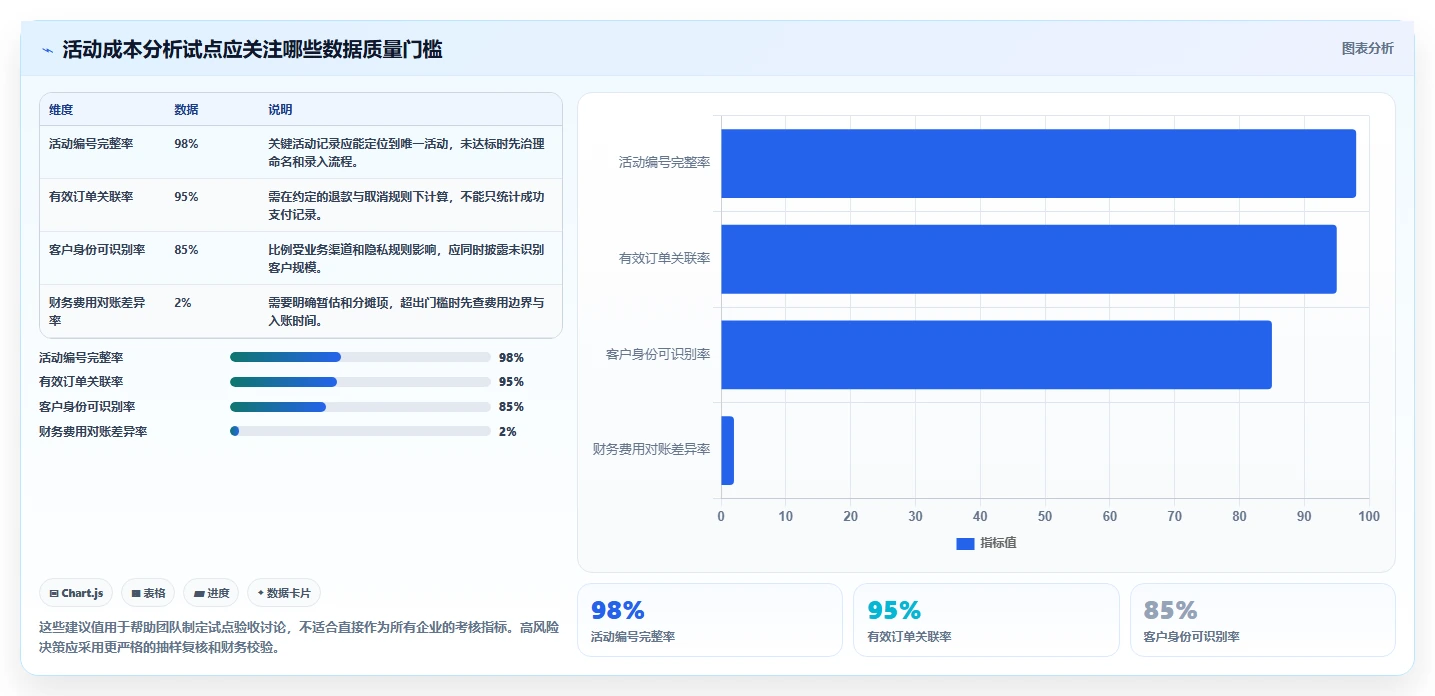The height and width of the screenshot is (696, 1435).
Task: Click the 2% value beside progress bar
Action: click(507, 431)
